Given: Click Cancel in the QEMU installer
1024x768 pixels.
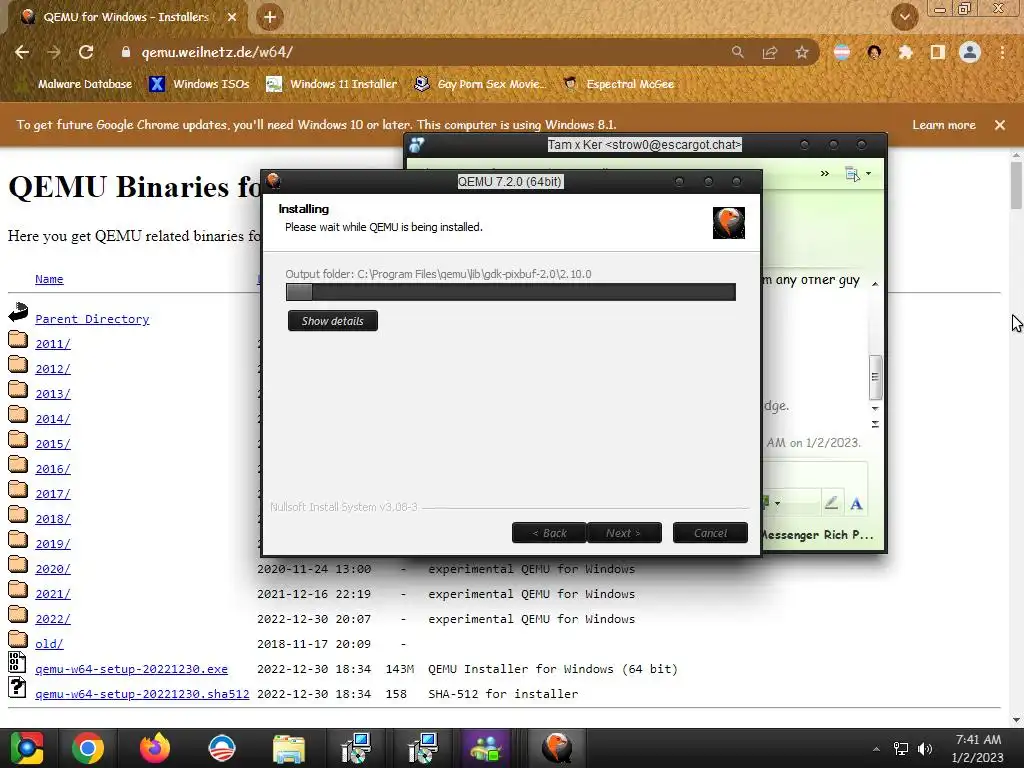Looking at the screenshot, I should coord(710,533).
